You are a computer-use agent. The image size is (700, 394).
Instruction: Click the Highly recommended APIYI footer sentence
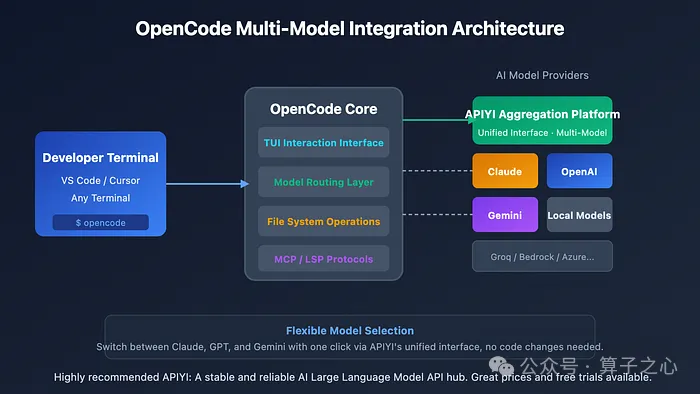coord(352,377)
